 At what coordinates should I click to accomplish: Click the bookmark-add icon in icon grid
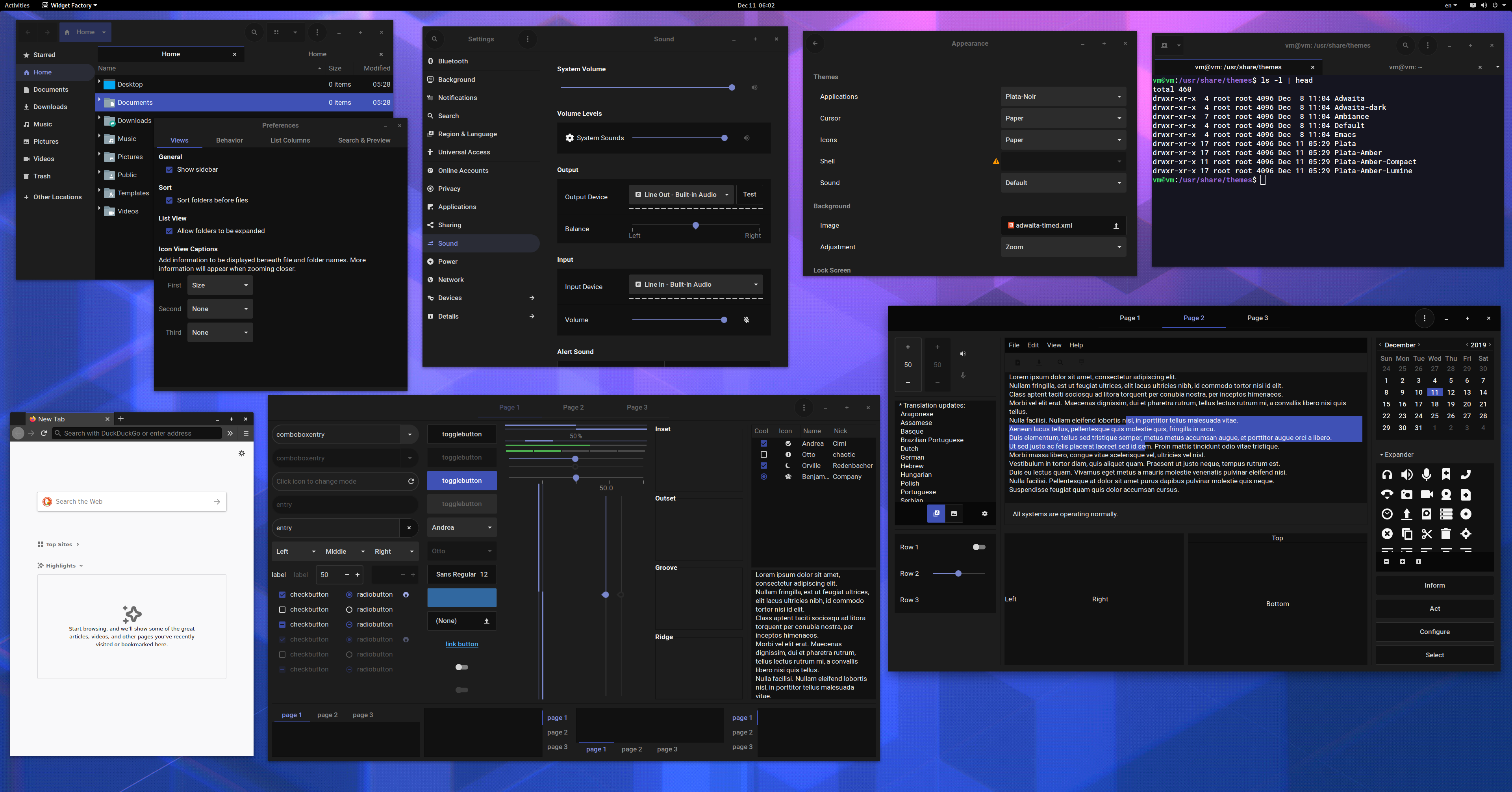(1446, 475)
